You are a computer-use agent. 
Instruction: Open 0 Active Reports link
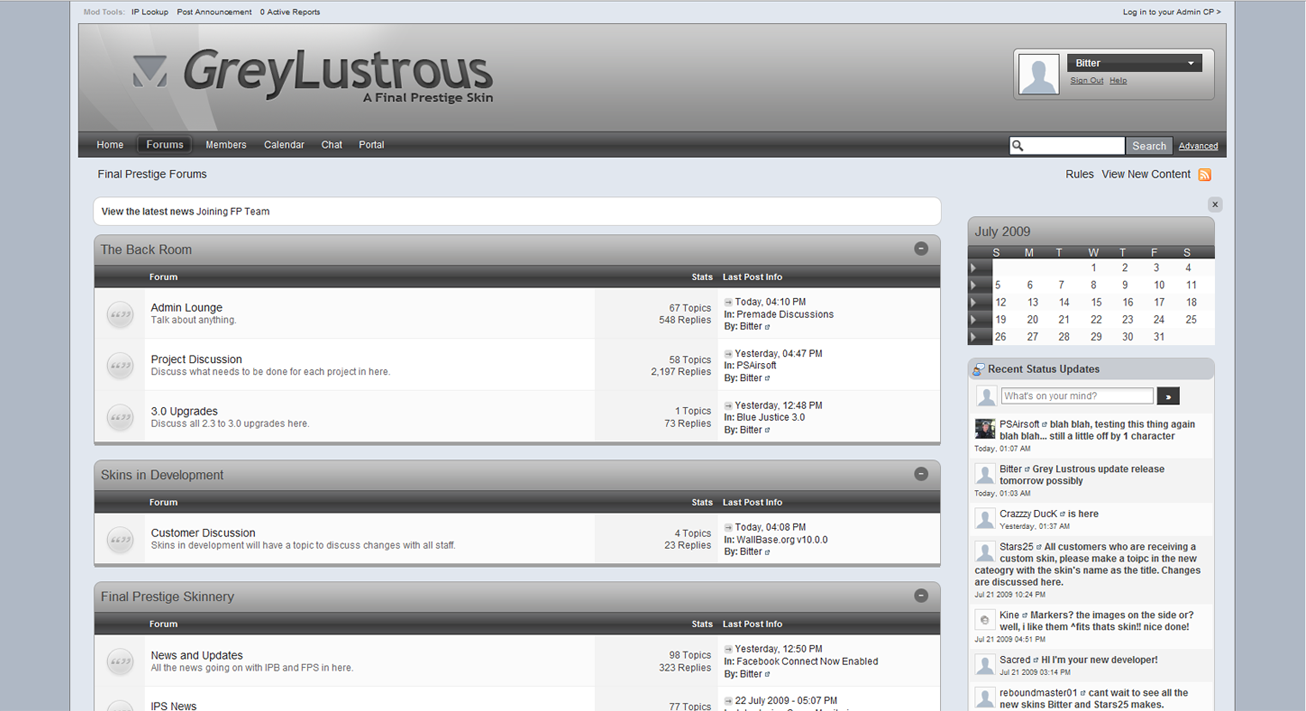coord(290,12)
